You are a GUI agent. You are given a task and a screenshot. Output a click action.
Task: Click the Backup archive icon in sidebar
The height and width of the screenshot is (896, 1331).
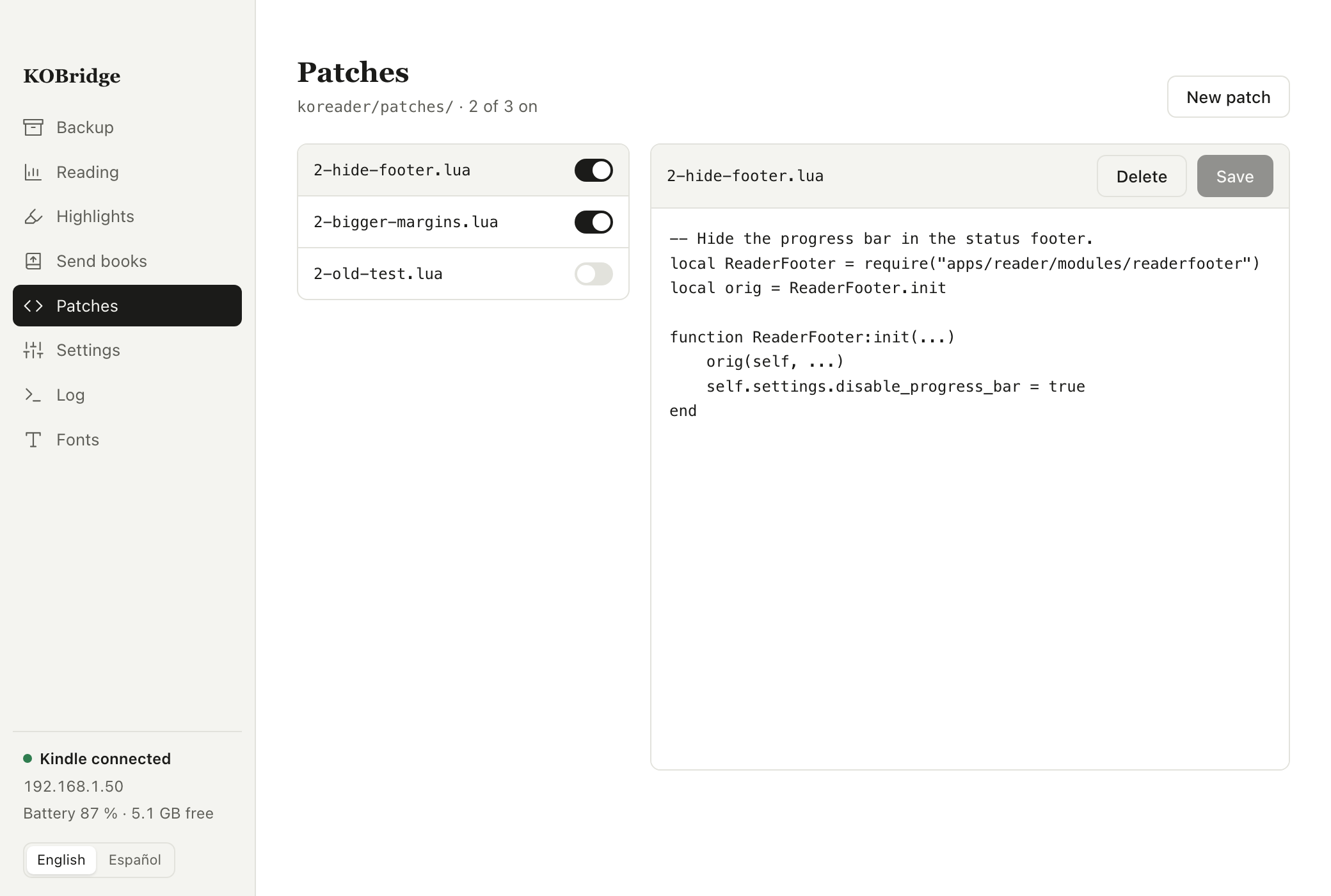pos(33,127)
